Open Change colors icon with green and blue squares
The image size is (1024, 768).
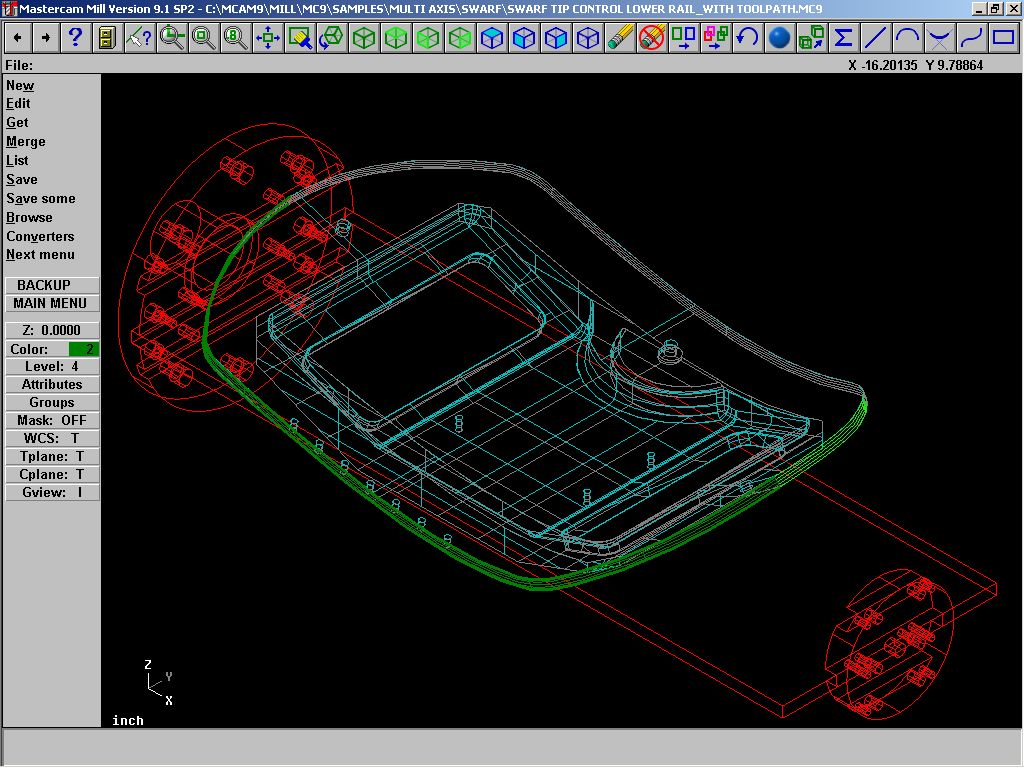(684, 38)
